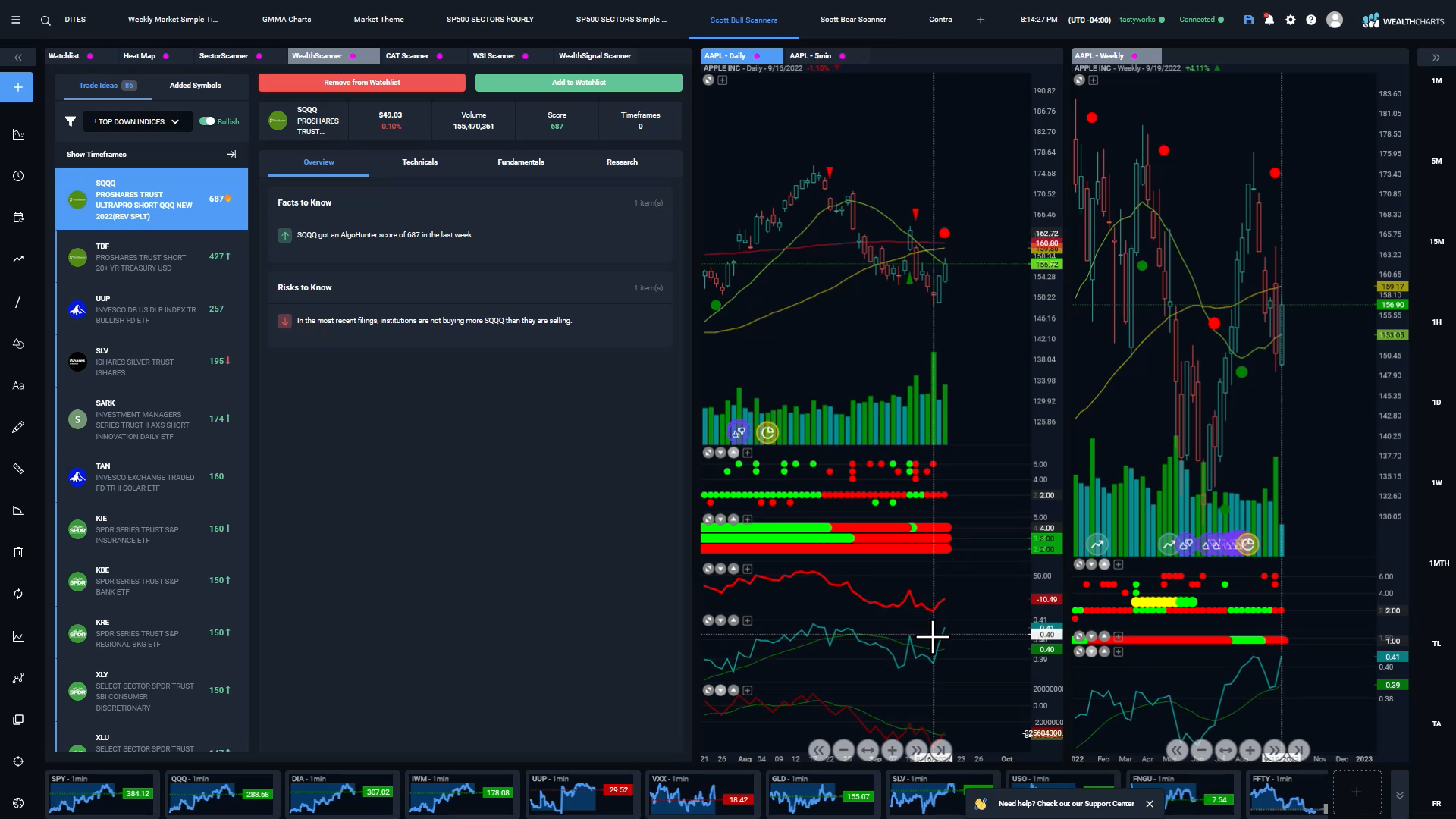Select the 1H timeframe button
1456x819 pixels.
[x=1436, y=322]
